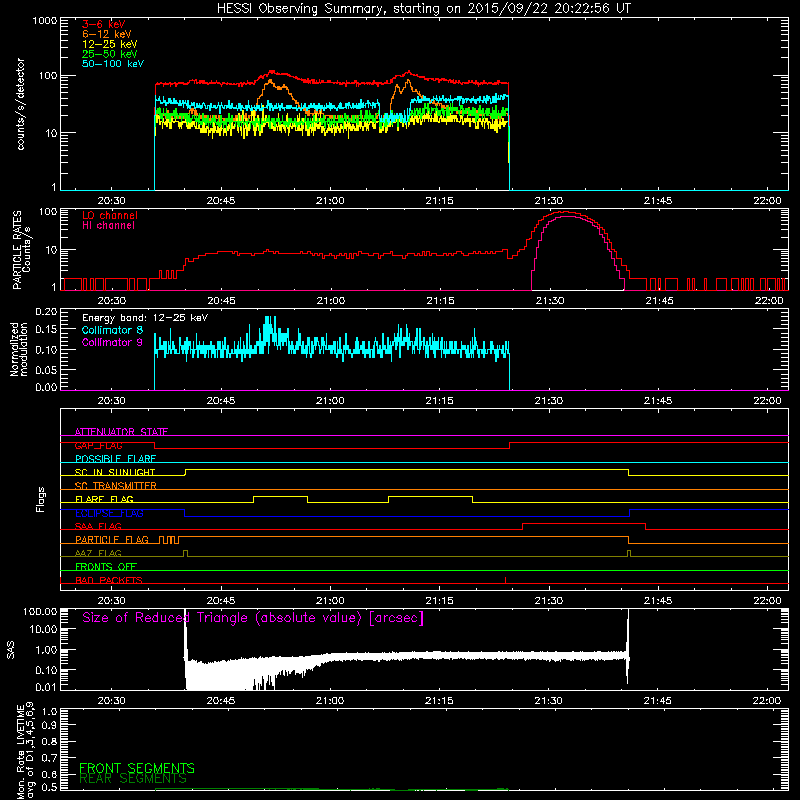Click the 0.7 tick on the livetime axis
Image resolution: width=800 pixels, height=800 pixels.
tap(49, 758)
